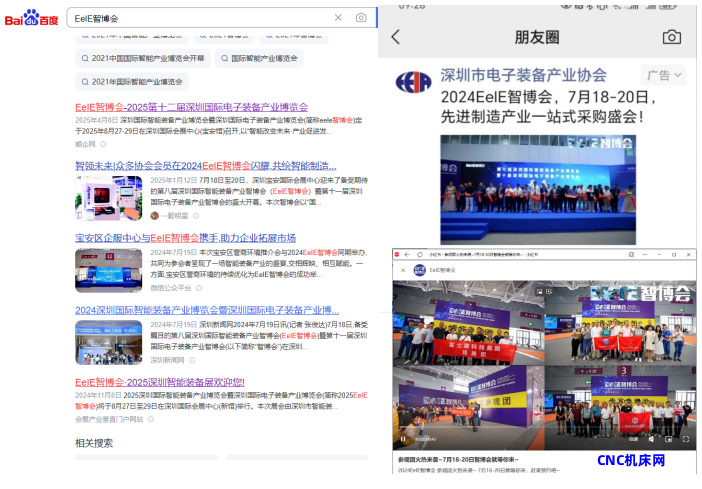Pause the playing video
The image size is (702, 489).
403,439
